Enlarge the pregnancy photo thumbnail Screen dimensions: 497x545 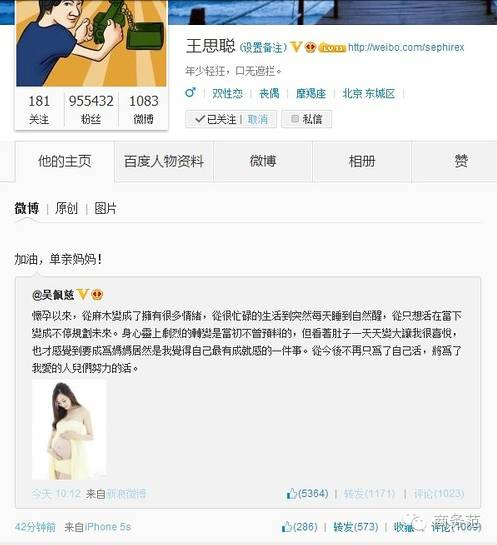pos(69,430)
